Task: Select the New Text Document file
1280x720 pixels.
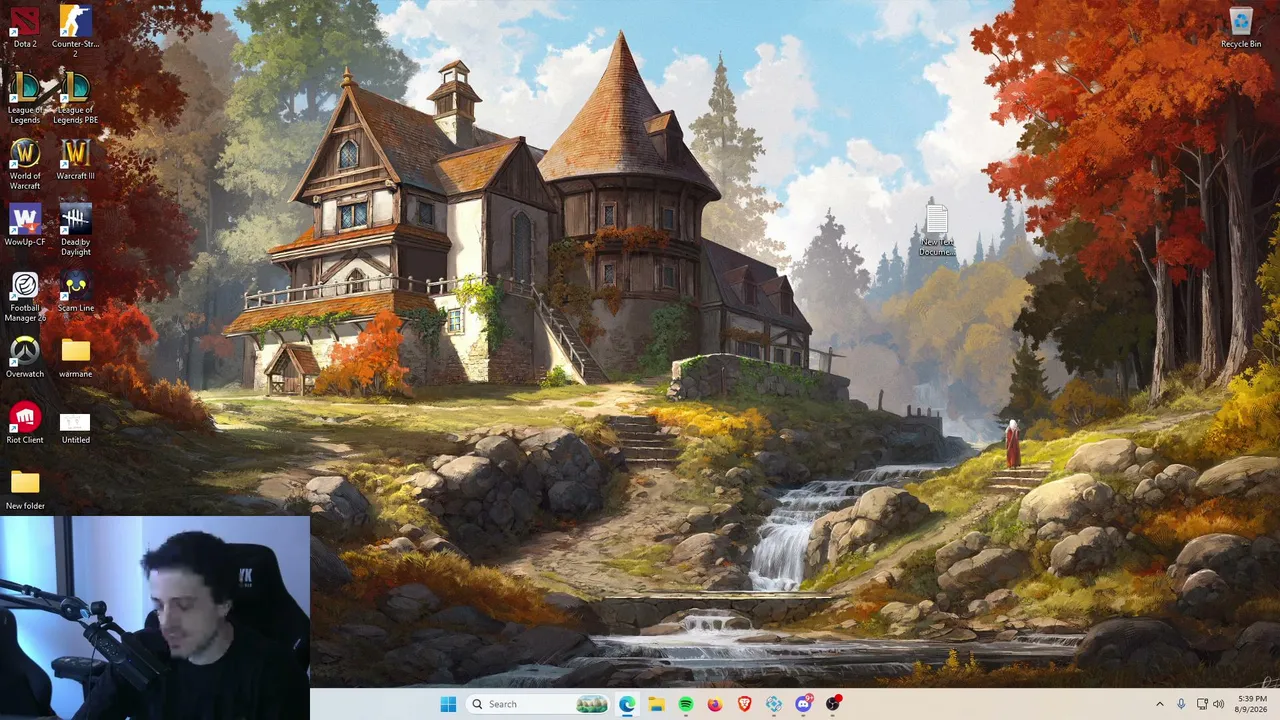Action: [937, 230]
